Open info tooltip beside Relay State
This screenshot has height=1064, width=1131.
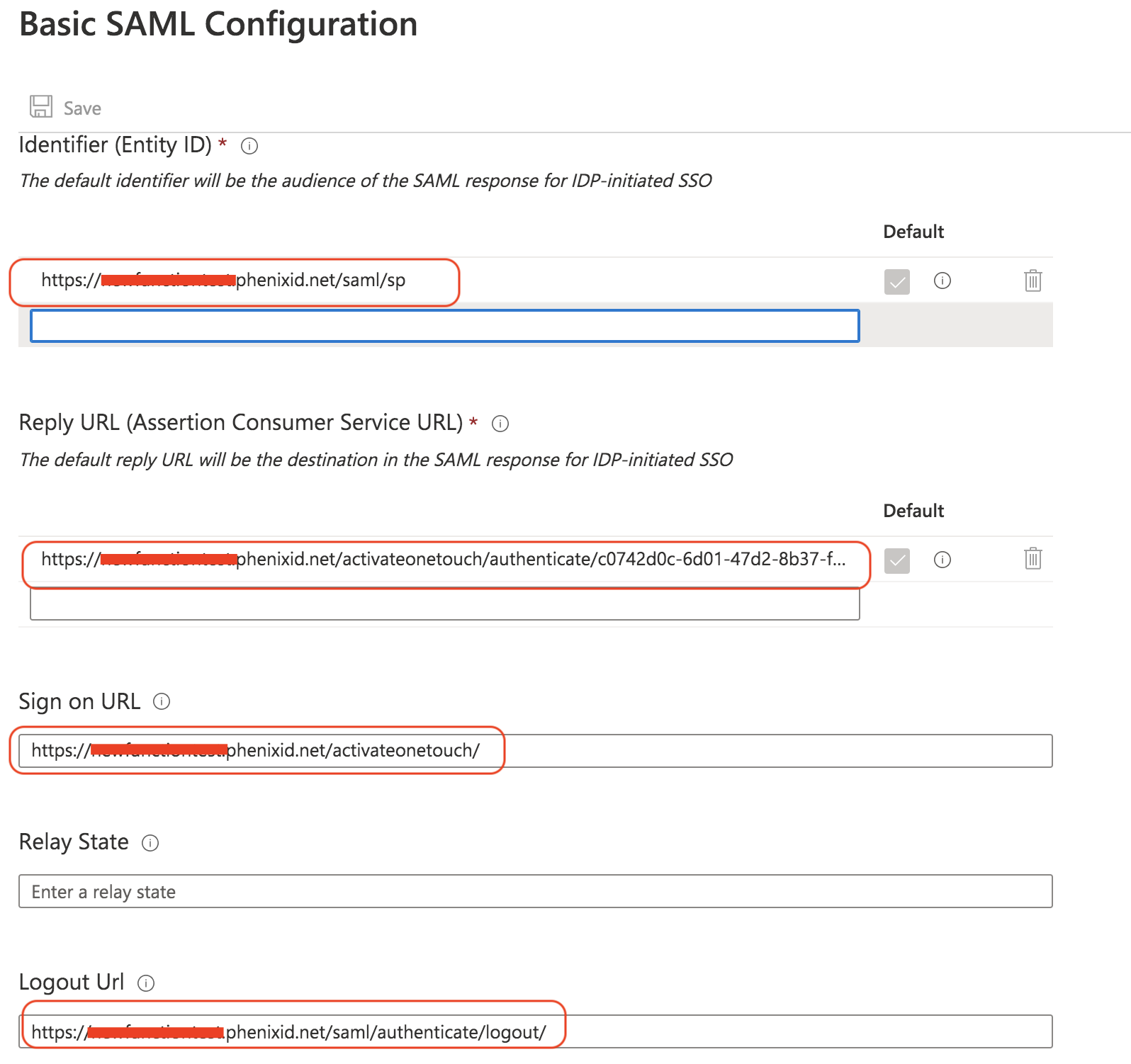(150, 843)
